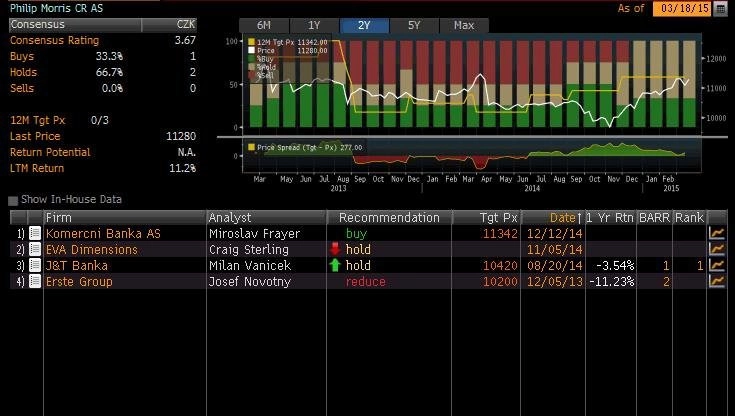Click the date 11/05/14
The width and height of the screenshot is (735, 416).
tap(555, 250)
